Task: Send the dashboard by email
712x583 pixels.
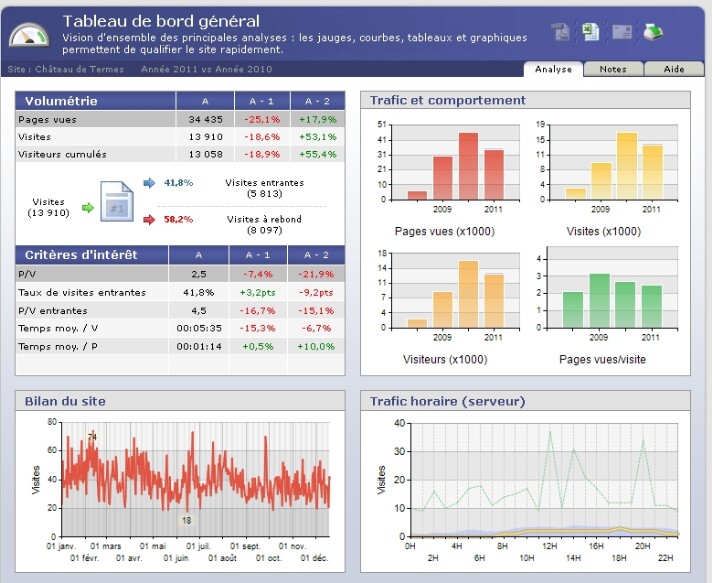Action: (x=622, y=32)
